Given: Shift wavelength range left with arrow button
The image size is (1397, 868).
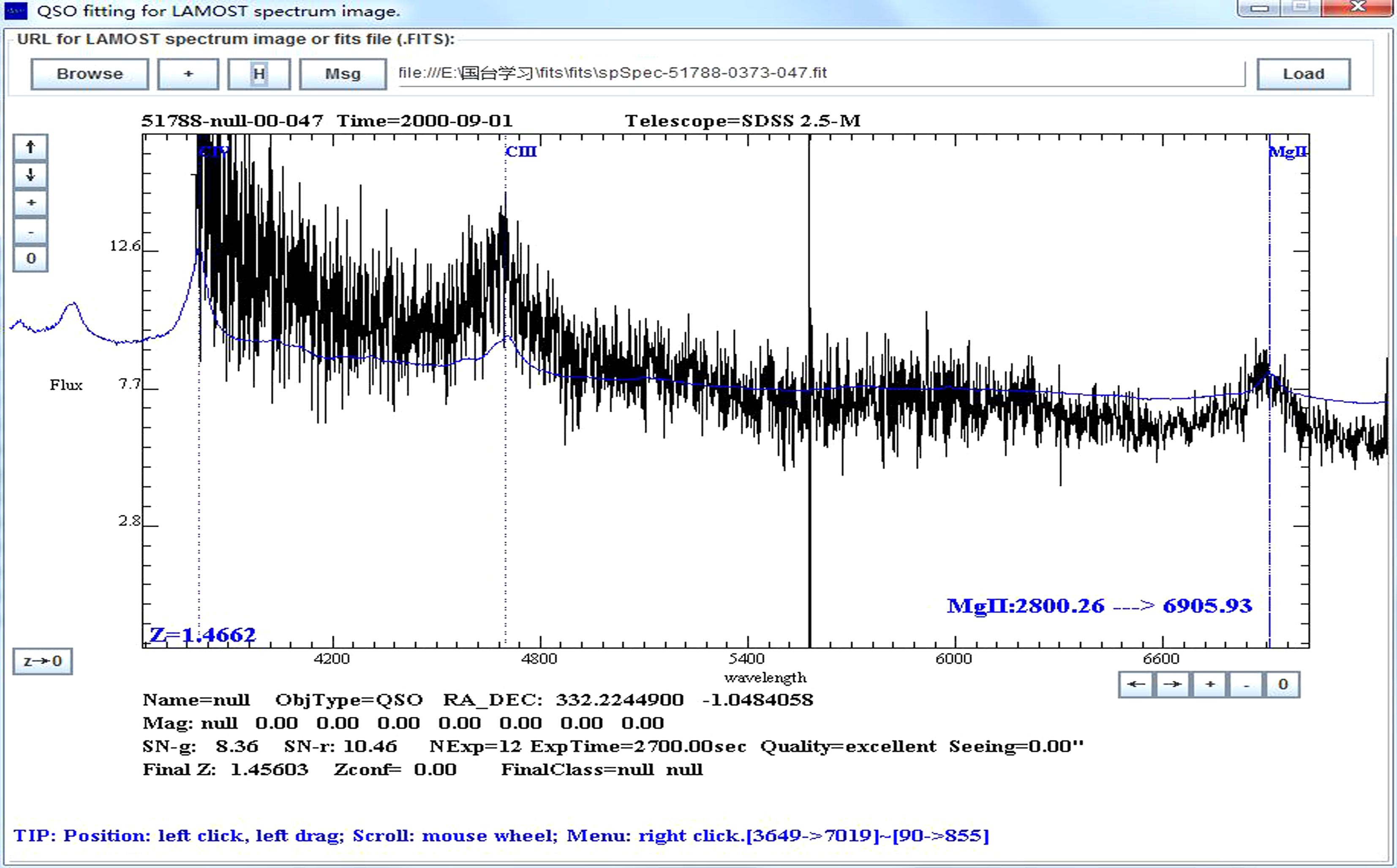Looking at the screenshot, I should coord(1136,684).
